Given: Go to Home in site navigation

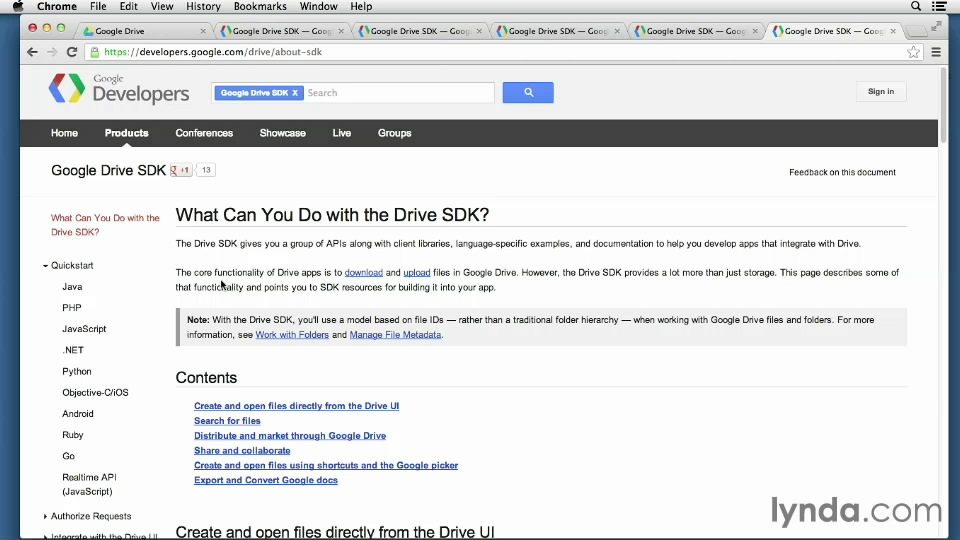Looking at the screenshot, I should pyautogui.click(x=64, y=133).
